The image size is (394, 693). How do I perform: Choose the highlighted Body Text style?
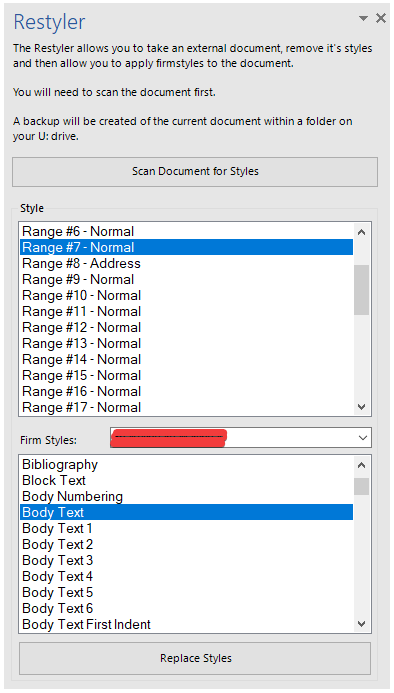[186, 512]
